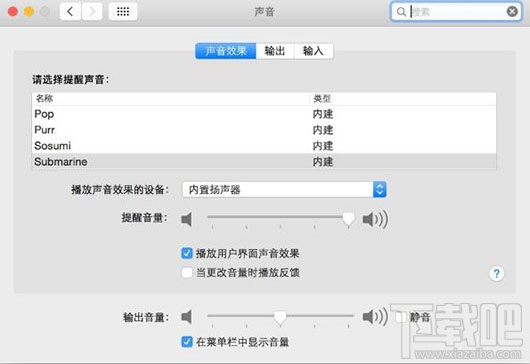Go back with the left arrow button
530x364 pixels.
(x=70, y=12)
